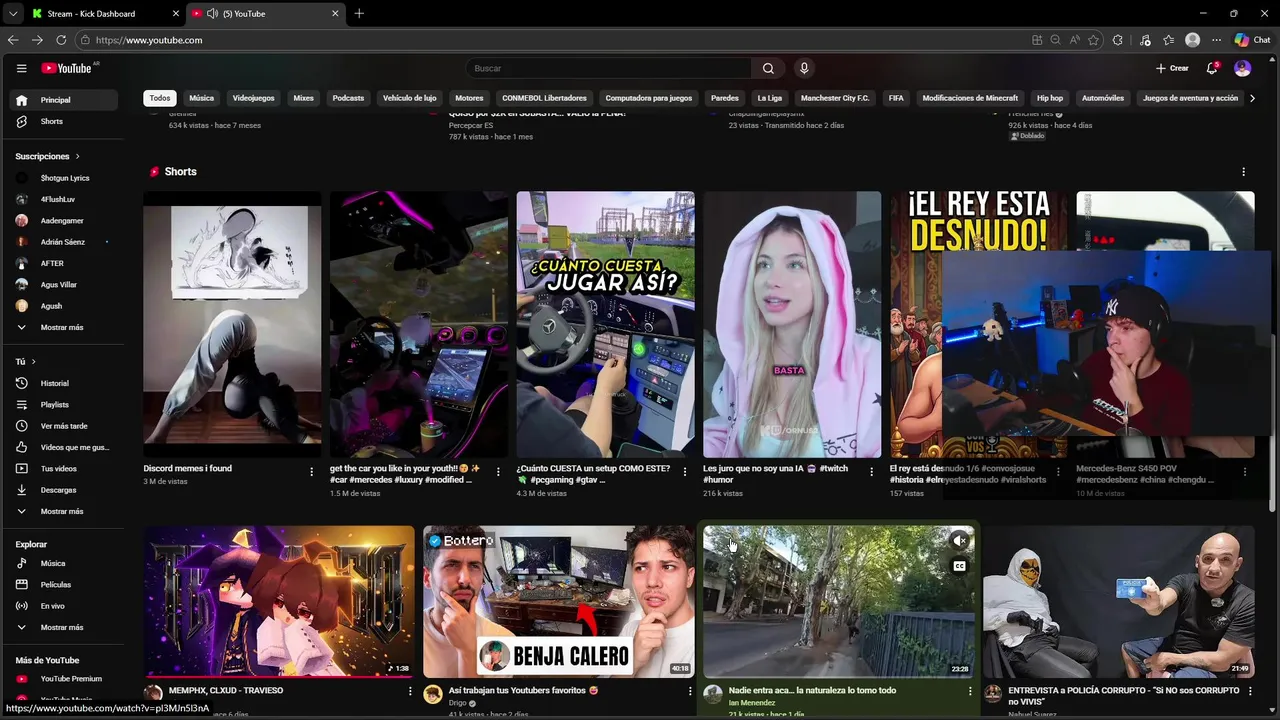Click the Crear plus button
1280x720 pixels.
click(1172, 68)
